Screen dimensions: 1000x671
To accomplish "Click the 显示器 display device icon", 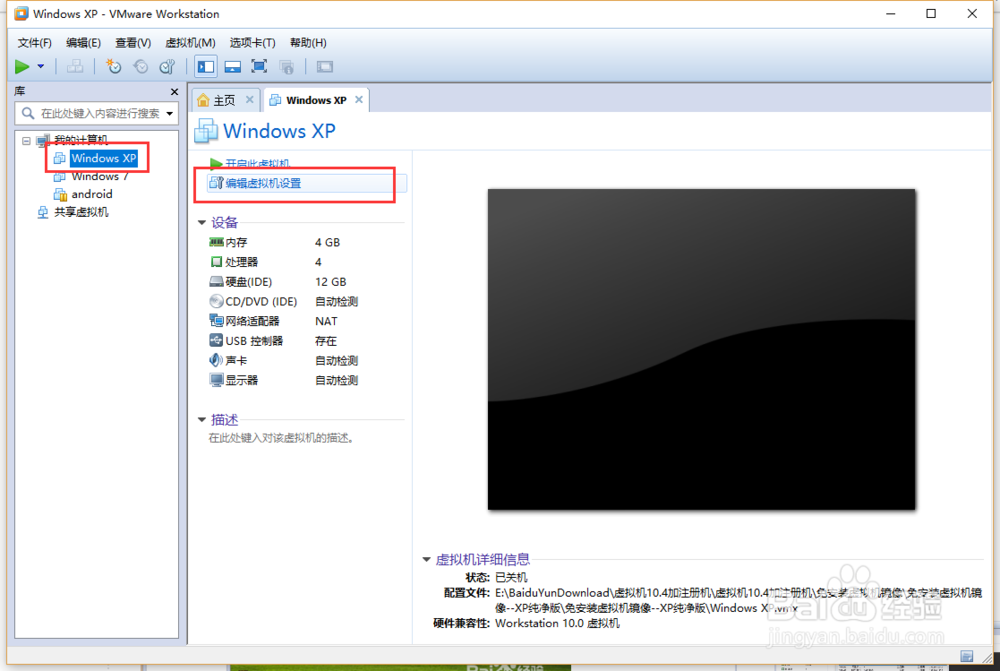I will (216, 380).
